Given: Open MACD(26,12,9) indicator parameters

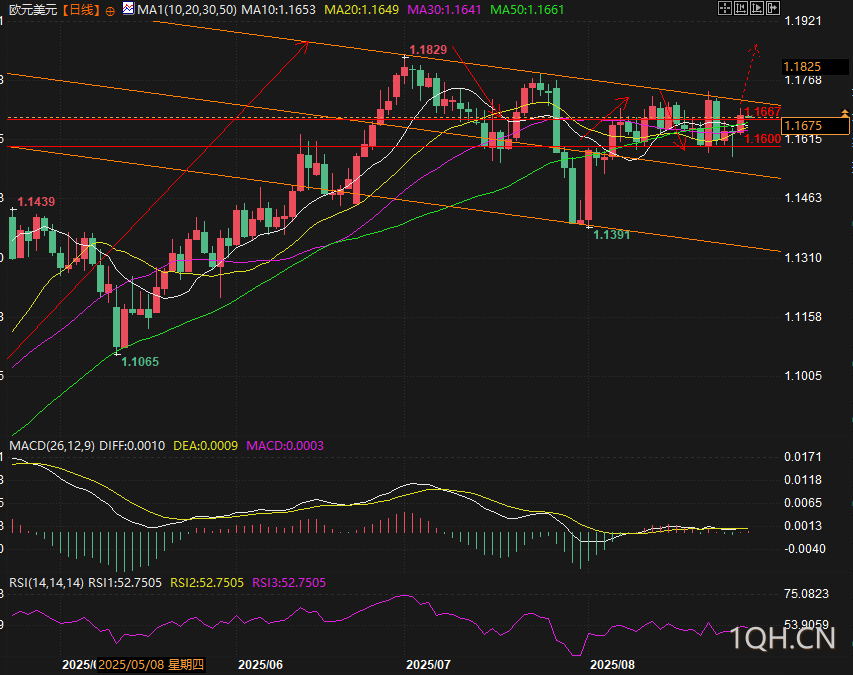Looking at the screenshot, I should (x=52, y=445).
